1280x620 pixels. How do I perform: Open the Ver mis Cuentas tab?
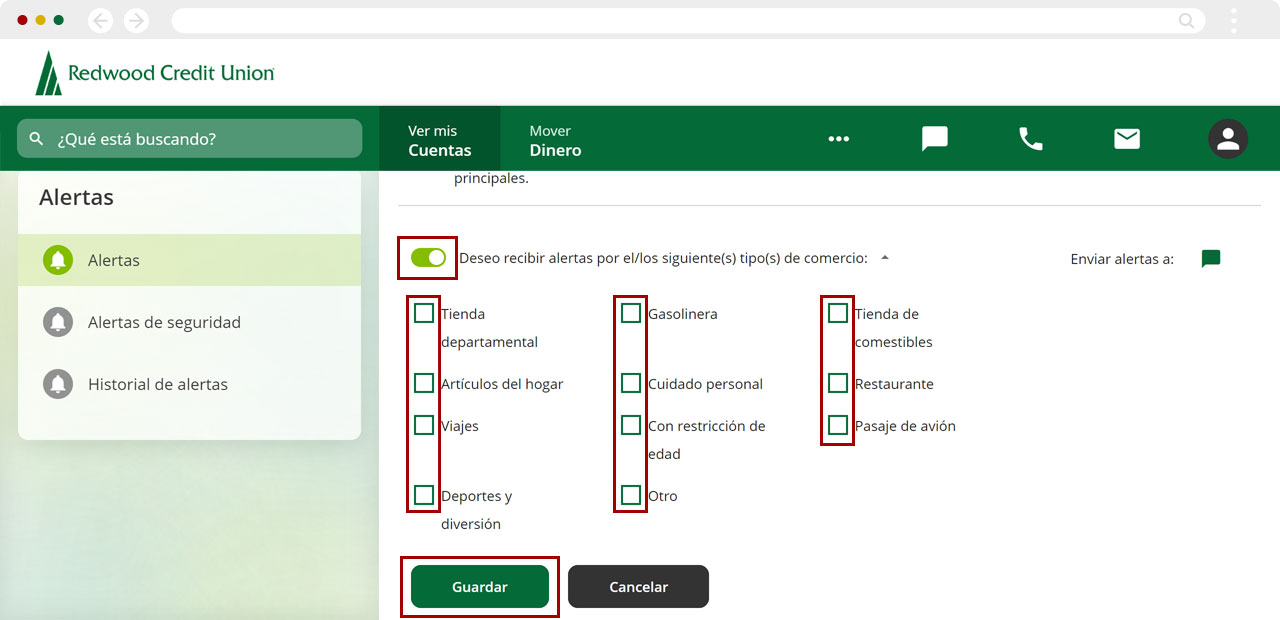tap(439, 140)
